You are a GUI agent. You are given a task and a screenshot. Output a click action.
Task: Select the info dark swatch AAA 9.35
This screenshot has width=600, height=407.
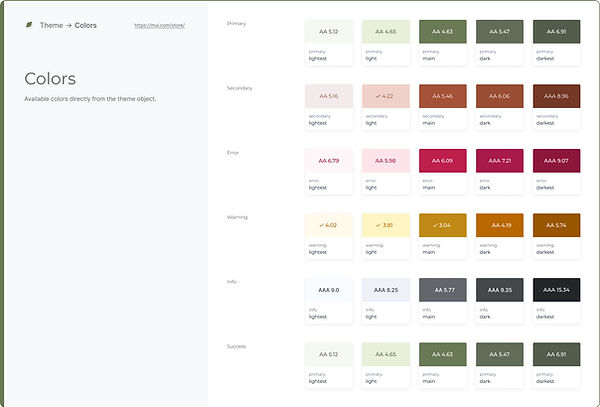(x=500, y=290)
